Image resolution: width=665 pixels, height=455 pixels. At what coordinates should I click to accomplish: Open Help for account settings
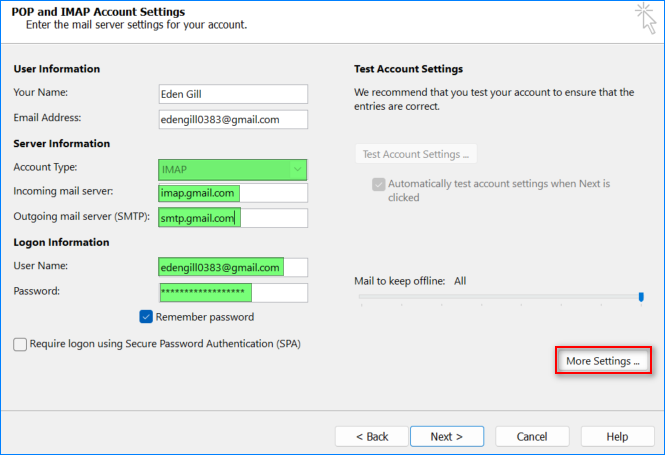click(x=617, y=437)
